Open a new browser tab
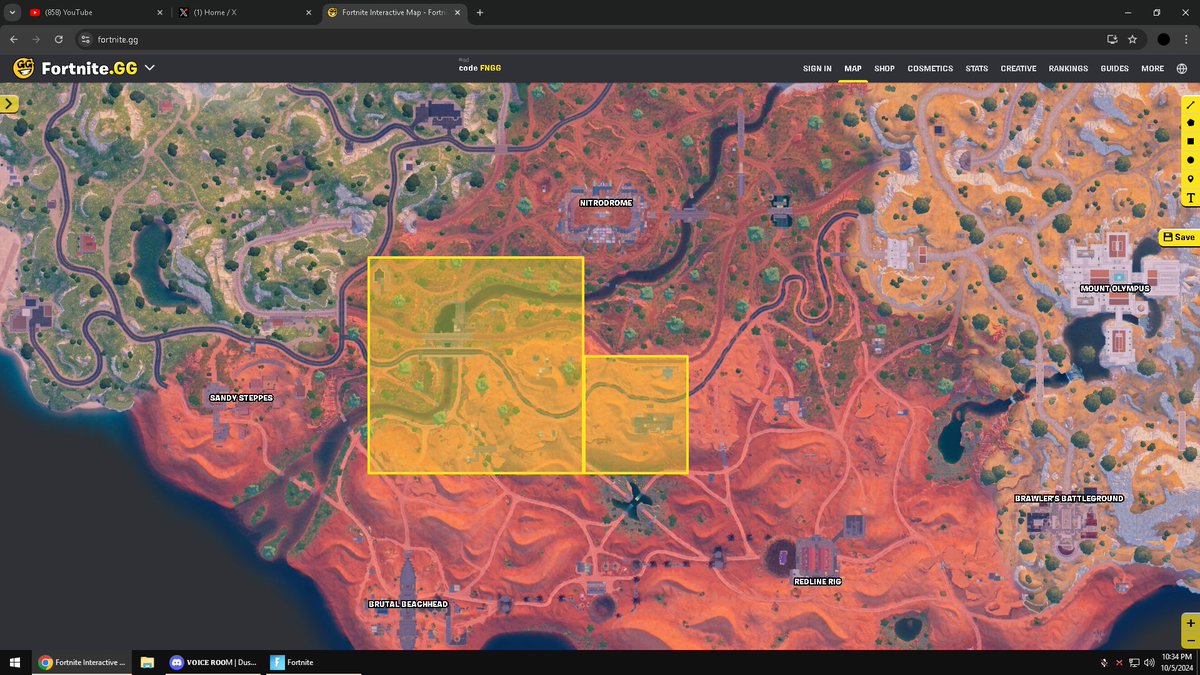 (x=480, y=12)
